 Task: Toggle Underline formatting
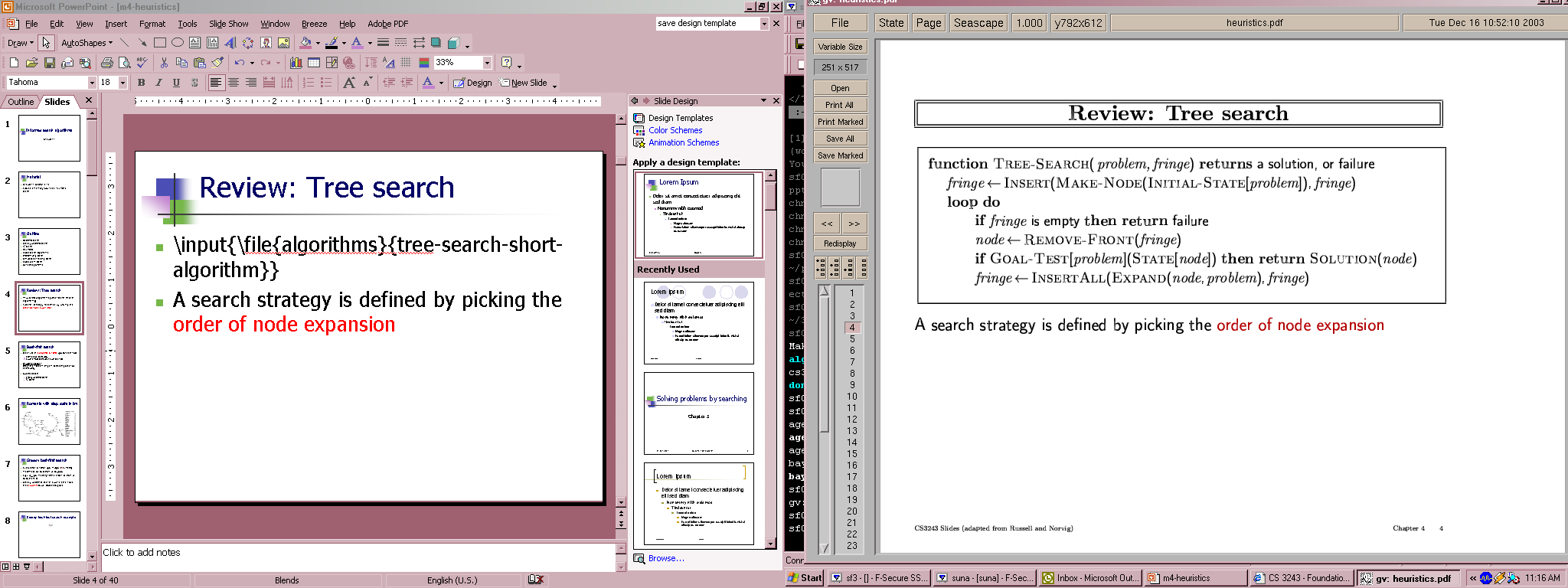pyautogui.click(x=176, y=83)
